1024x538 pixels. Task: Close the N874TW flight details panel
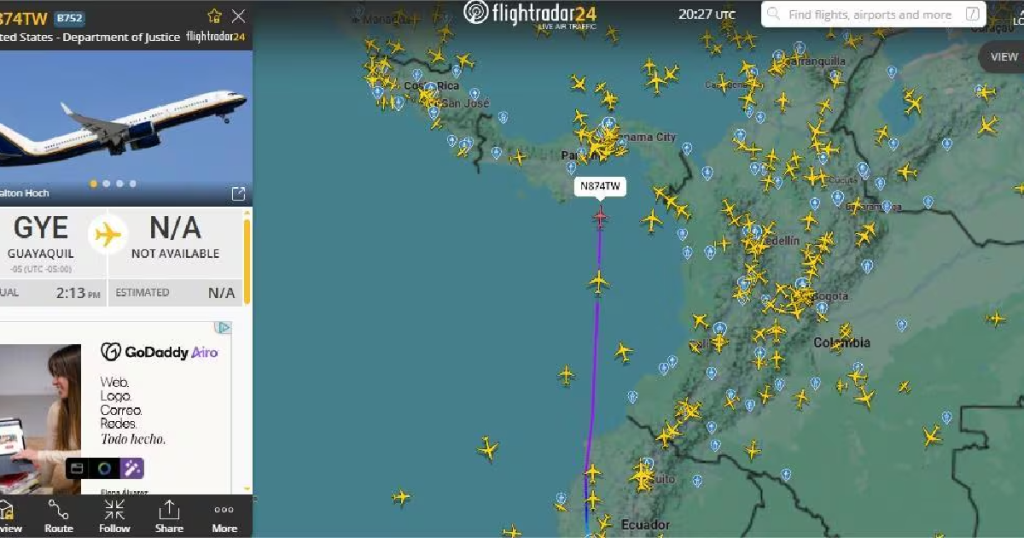[239, 16]
